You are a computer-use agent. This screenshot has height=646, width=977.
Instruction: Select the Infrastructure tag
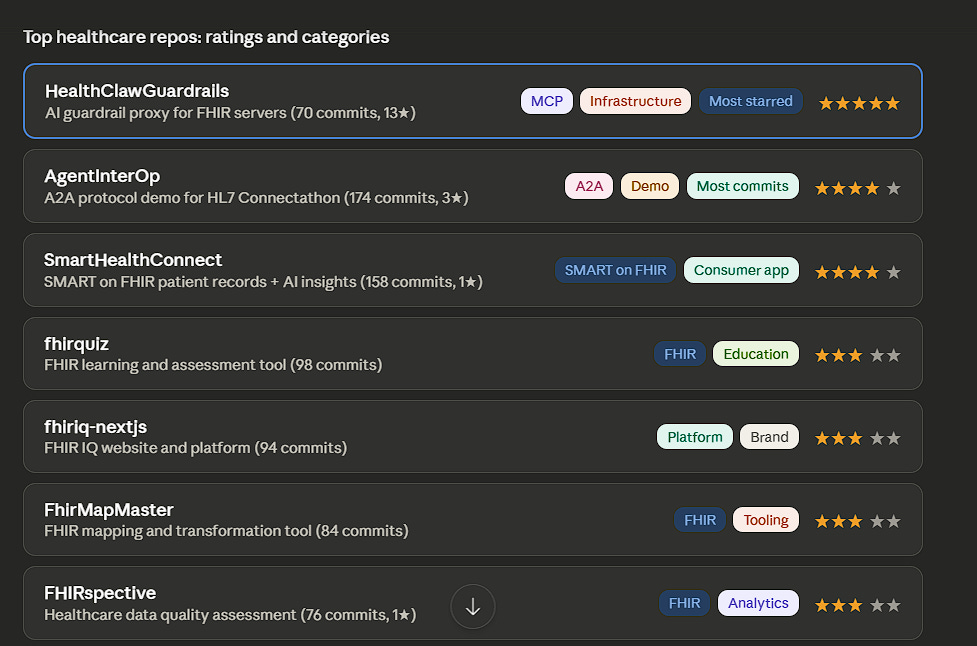click(635, 101)
